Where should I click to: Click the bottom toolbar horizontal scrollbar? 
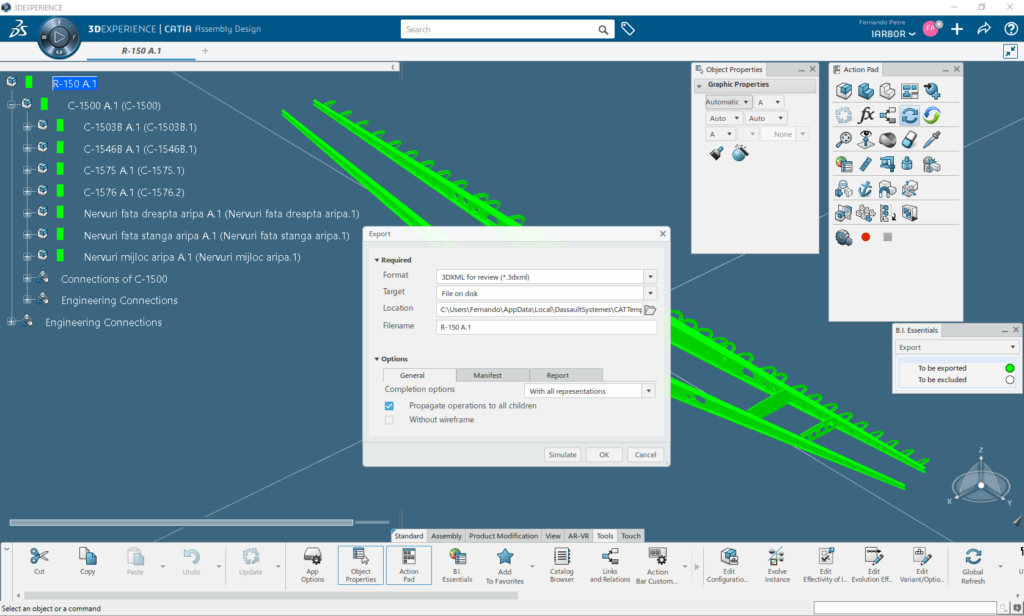pos(271,595)
